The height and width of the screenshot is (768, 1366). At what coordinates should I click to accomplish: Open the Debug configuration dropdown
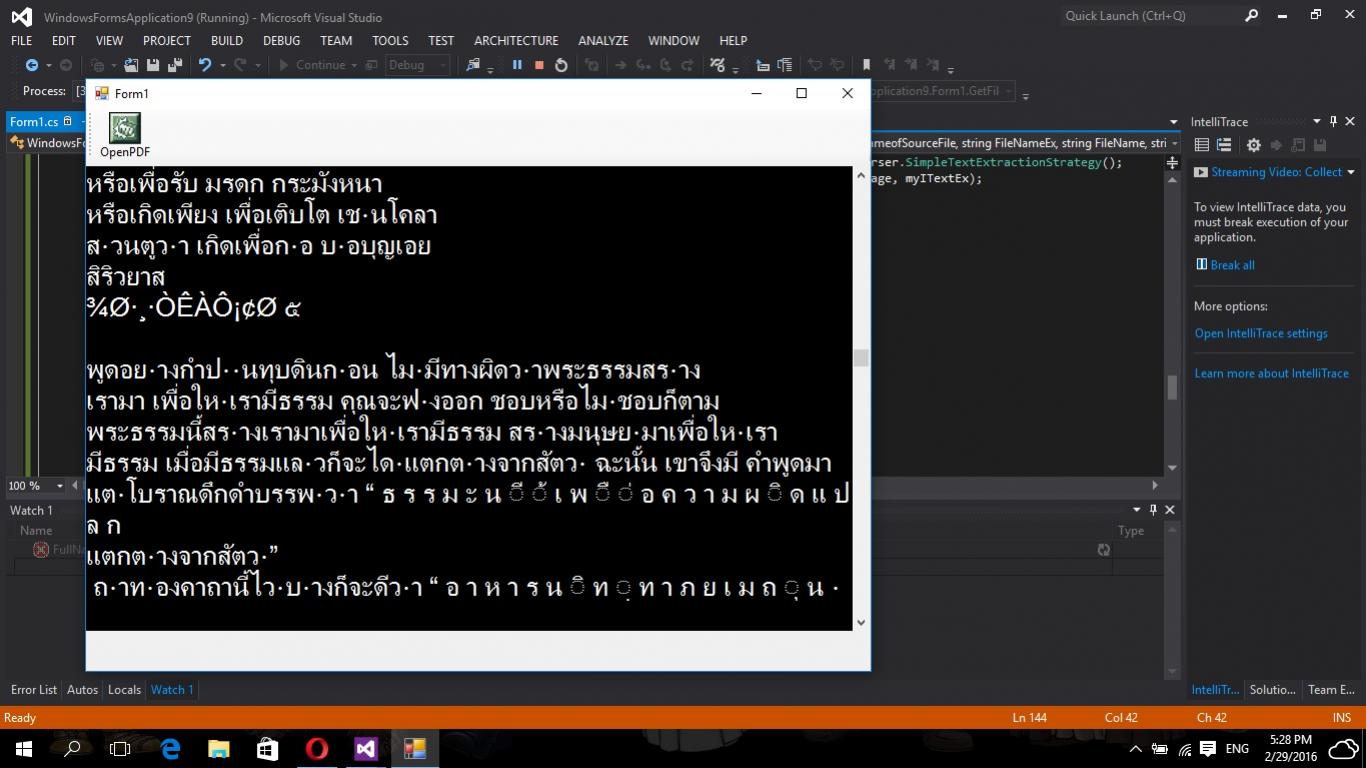[x=417, y=65]
